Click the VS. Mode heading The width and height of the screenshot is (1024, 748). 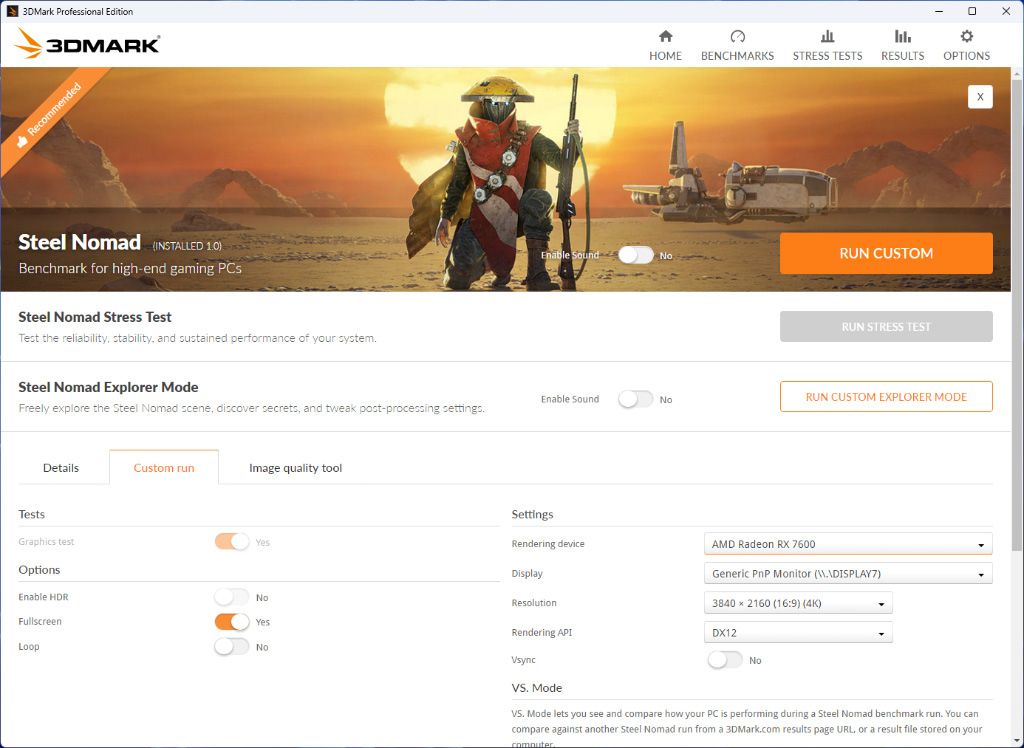(537, 688)
